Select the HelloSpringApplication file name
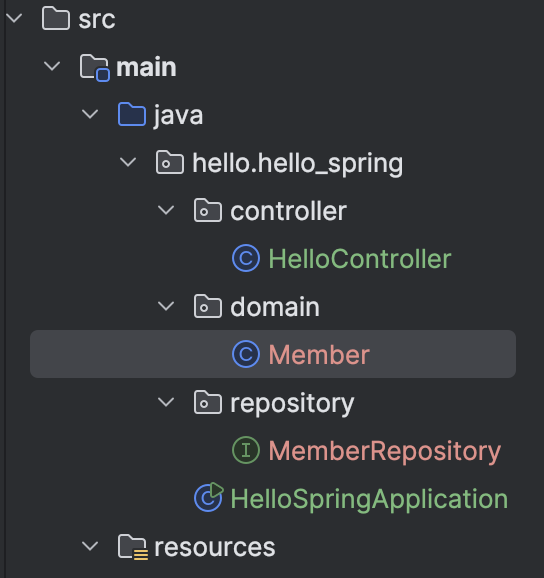544x578 pixels. tap(369, 499)
